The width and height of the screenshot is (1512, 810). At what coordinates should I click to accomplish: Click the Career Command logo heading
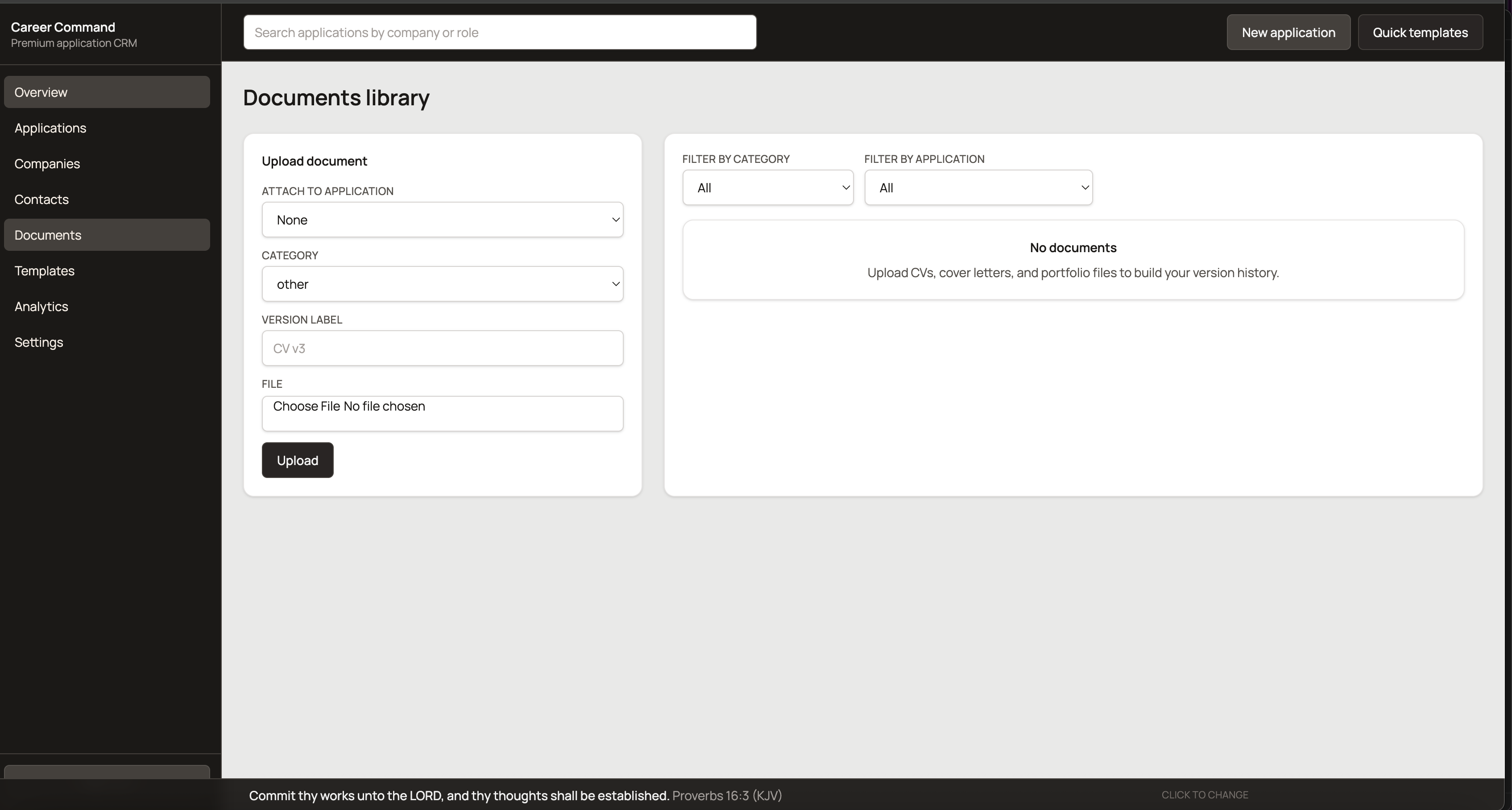coord(62,26)
